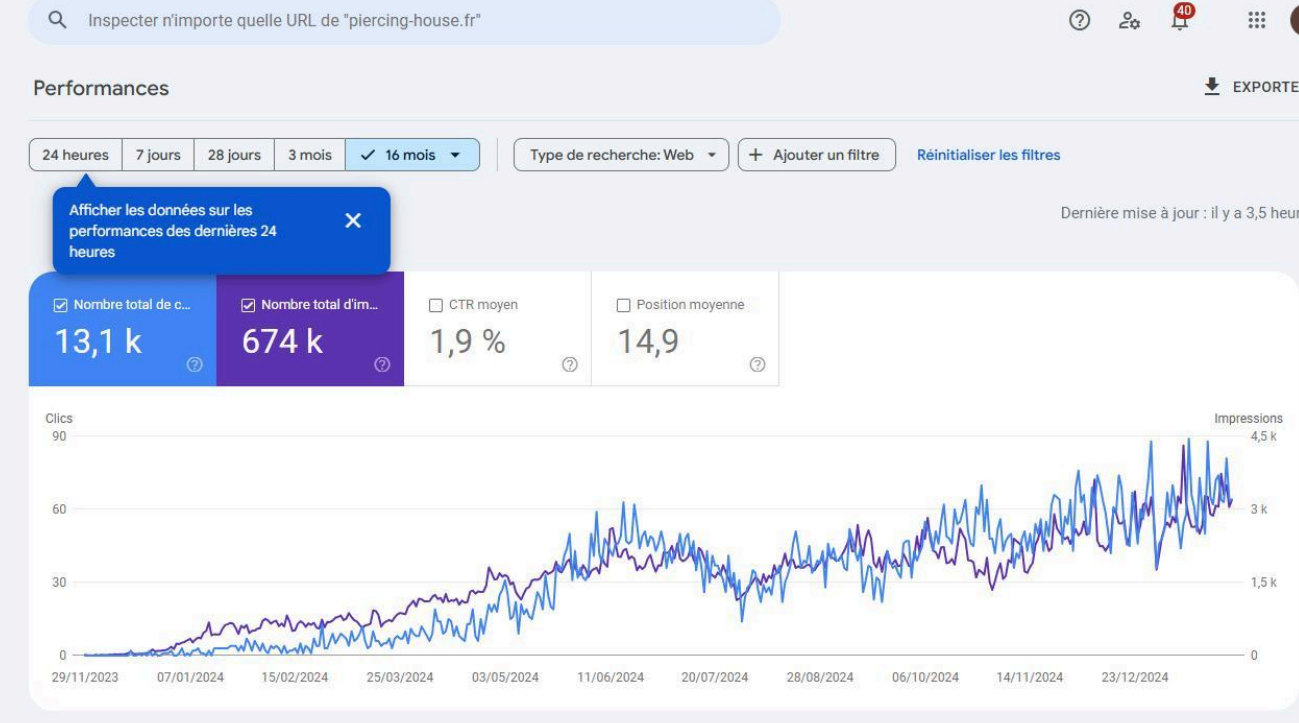This screenshot has height=723, width=1299.
Task: Open help for total impressions card
Action: (382, 365)
